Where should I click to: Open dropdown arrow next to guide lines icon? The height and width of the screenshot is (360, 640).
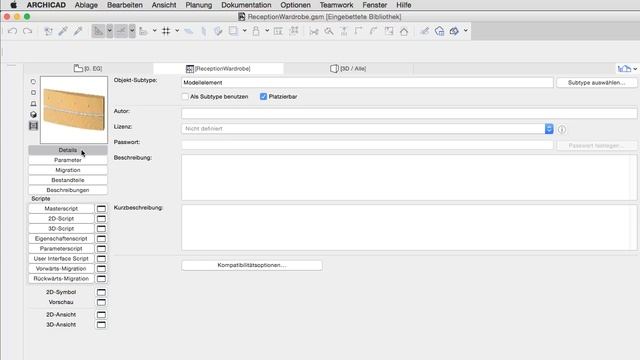pos(109,31)
